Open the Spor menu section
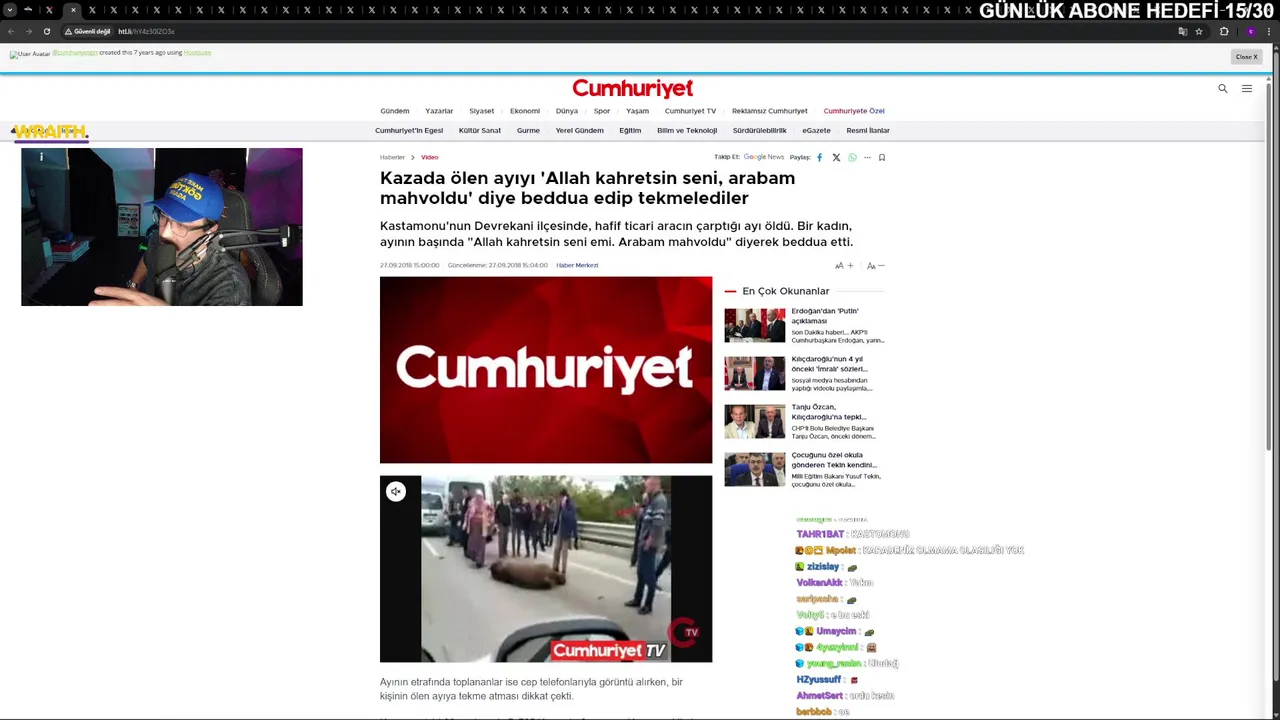 (602, 111)
